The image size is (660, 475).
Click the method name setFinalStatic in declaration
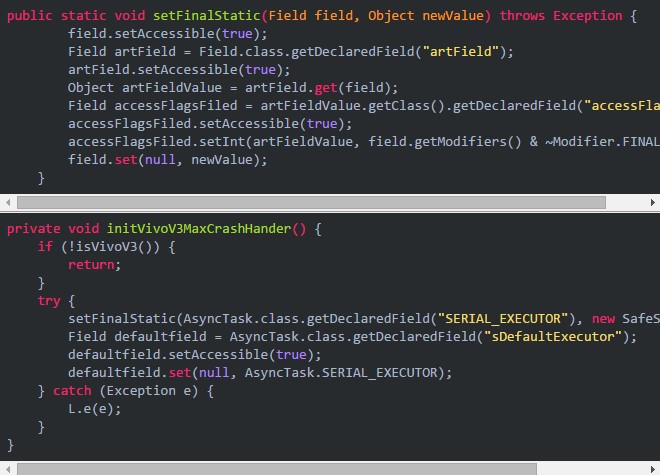point(207,16)
